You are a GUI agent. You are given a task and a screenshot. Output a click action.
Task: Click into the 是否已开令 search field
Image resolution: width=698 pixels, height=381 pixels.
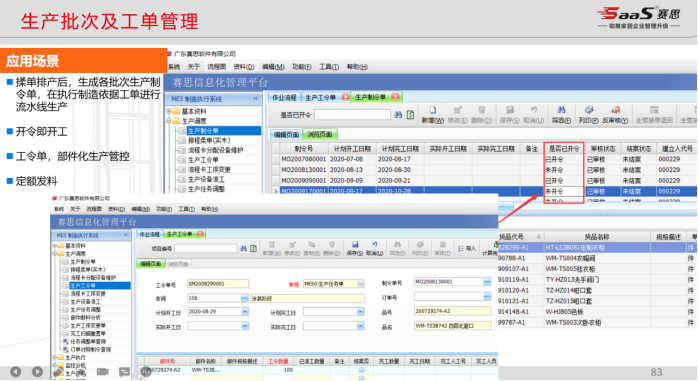352,115
